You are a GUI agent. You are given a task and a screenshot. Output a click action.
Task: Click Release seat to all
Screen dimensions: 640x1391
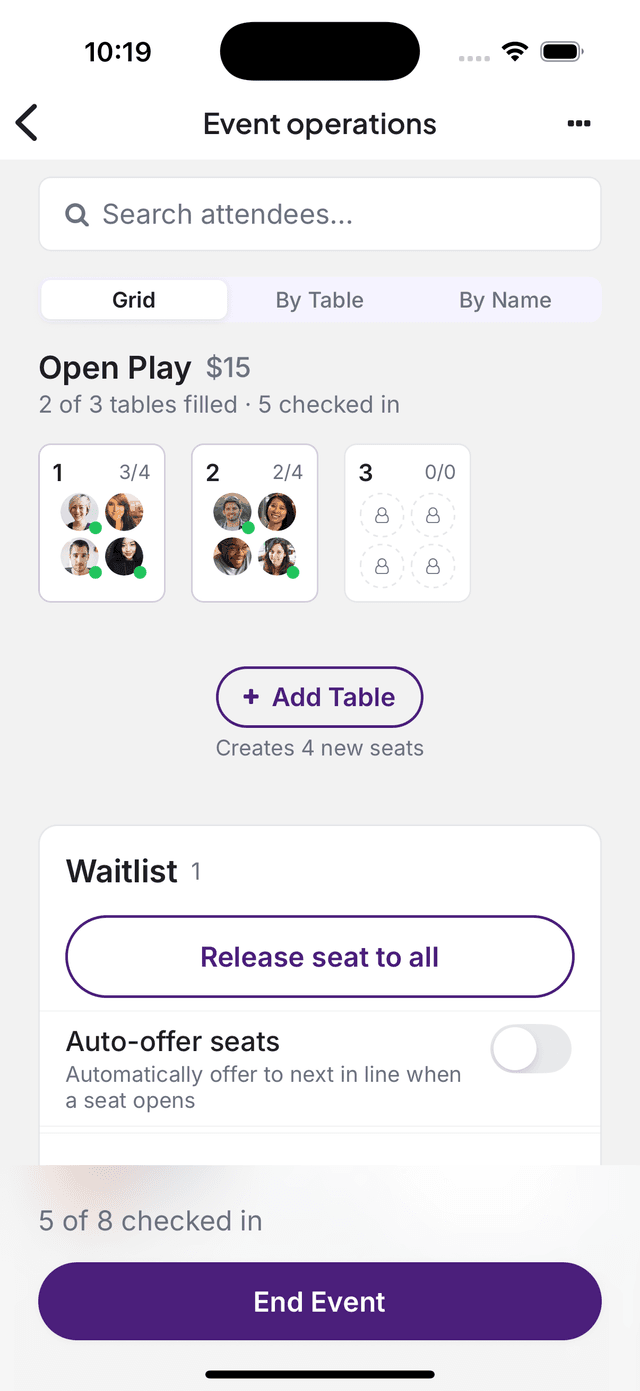pyautogui.click(x=319, y=956)
